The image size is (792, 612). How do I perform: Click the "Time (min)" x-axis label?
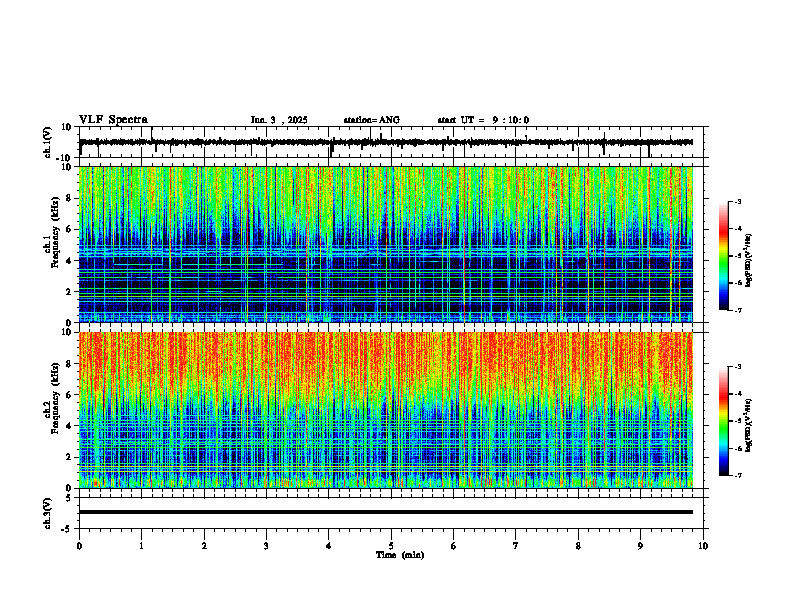[x=400, y=555]
